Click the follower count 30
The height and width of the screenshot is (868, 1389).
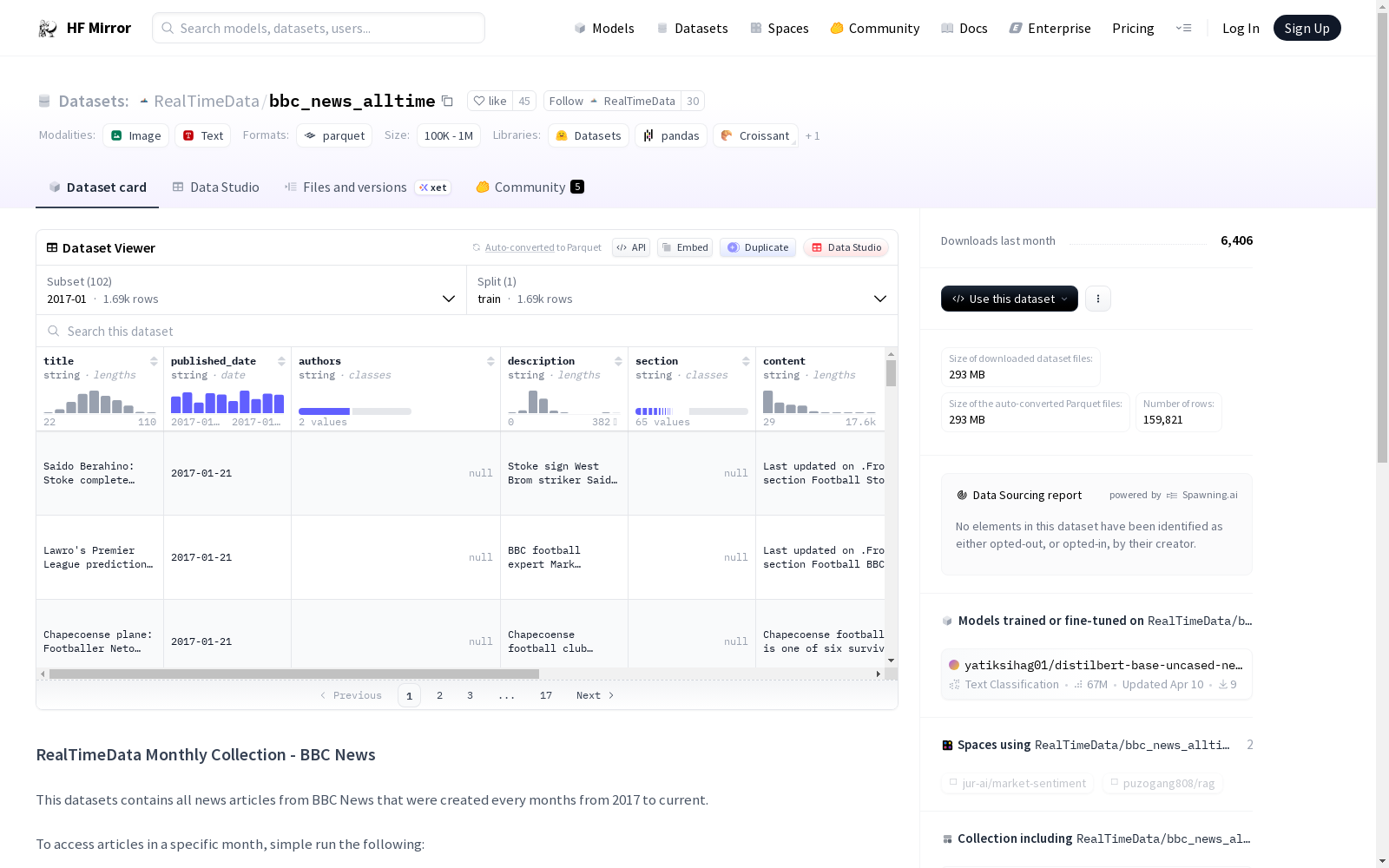(693, 101)
